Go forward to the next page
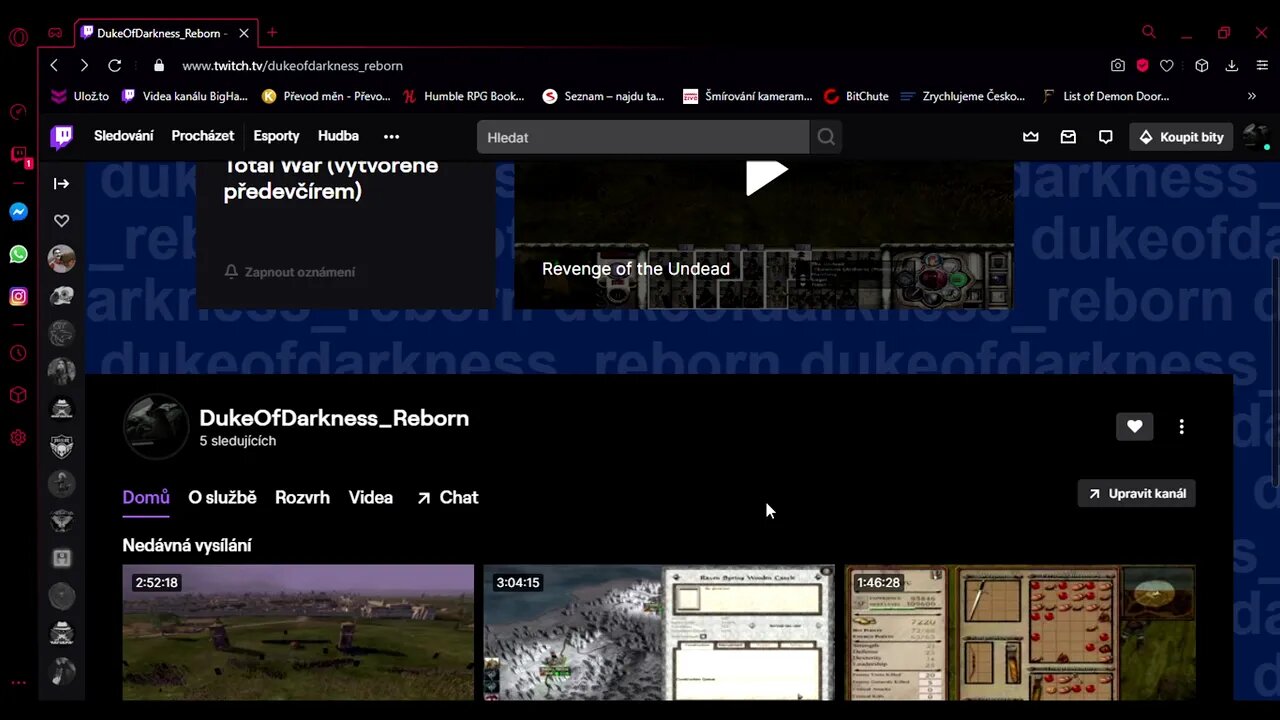Viewport: 1280px width, 720px height. point(84,65)
